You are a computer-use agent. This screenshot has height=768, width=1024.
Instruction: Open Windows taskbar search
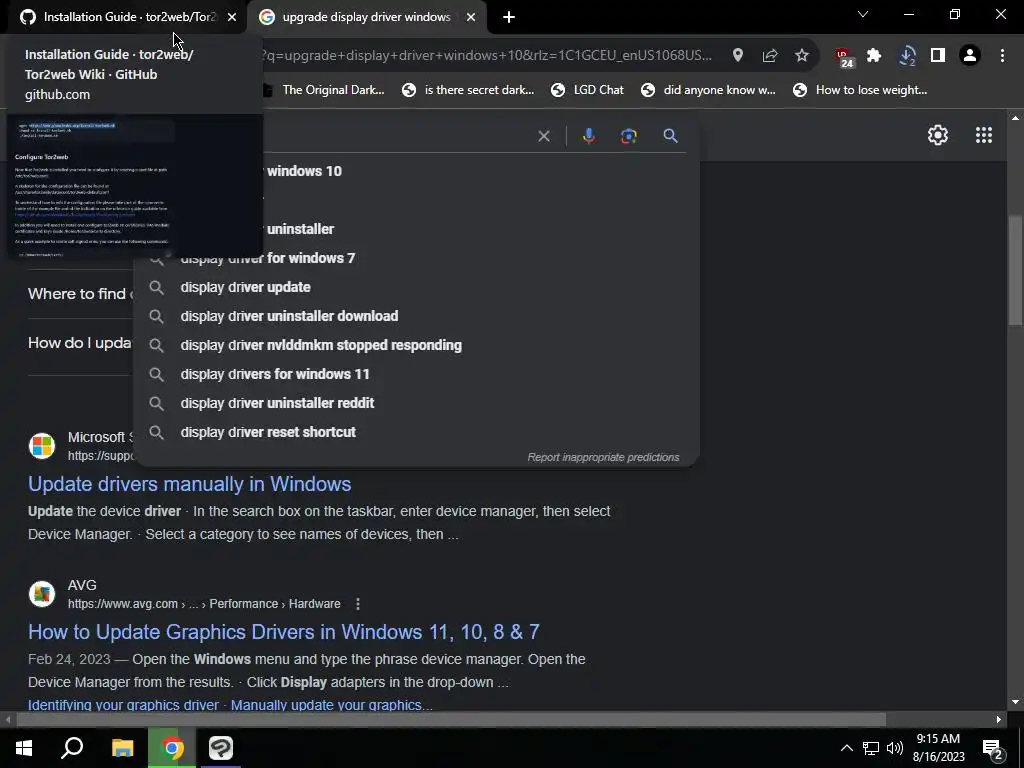coord(72,748)
